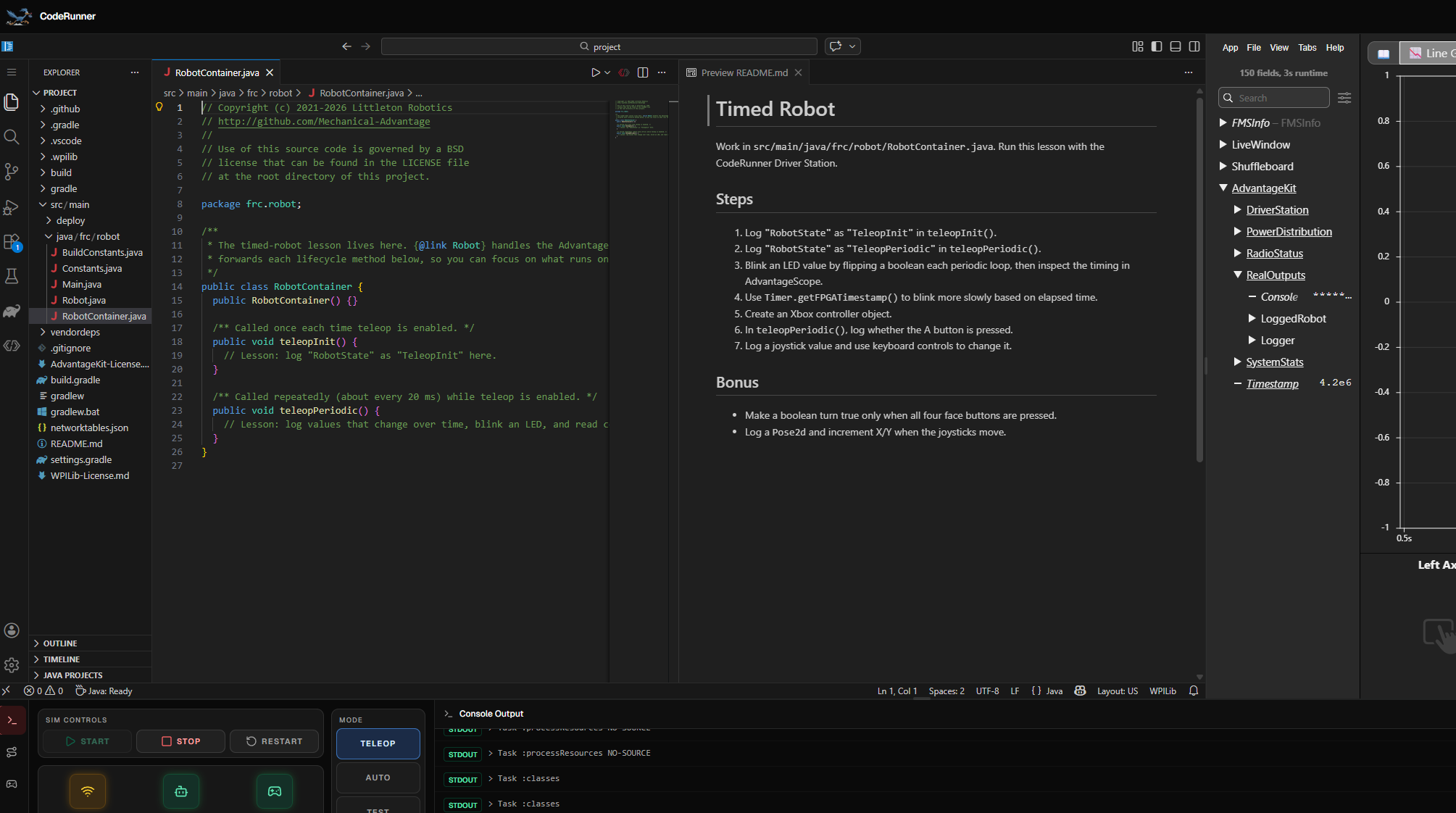1456x813 pixels.
Task: Collapse the src/main folder
Action: pyautogui.click(x=70, y=204)
